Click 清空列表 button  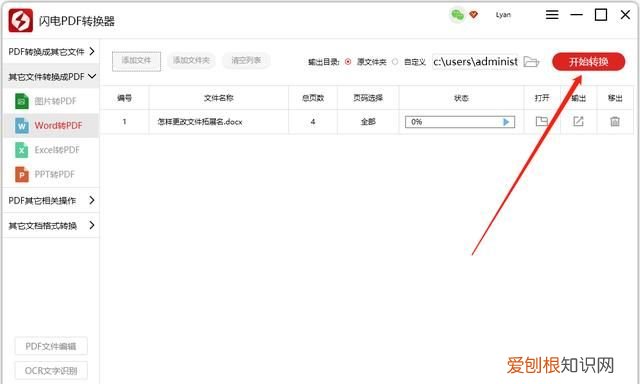(x=246, y=61)
